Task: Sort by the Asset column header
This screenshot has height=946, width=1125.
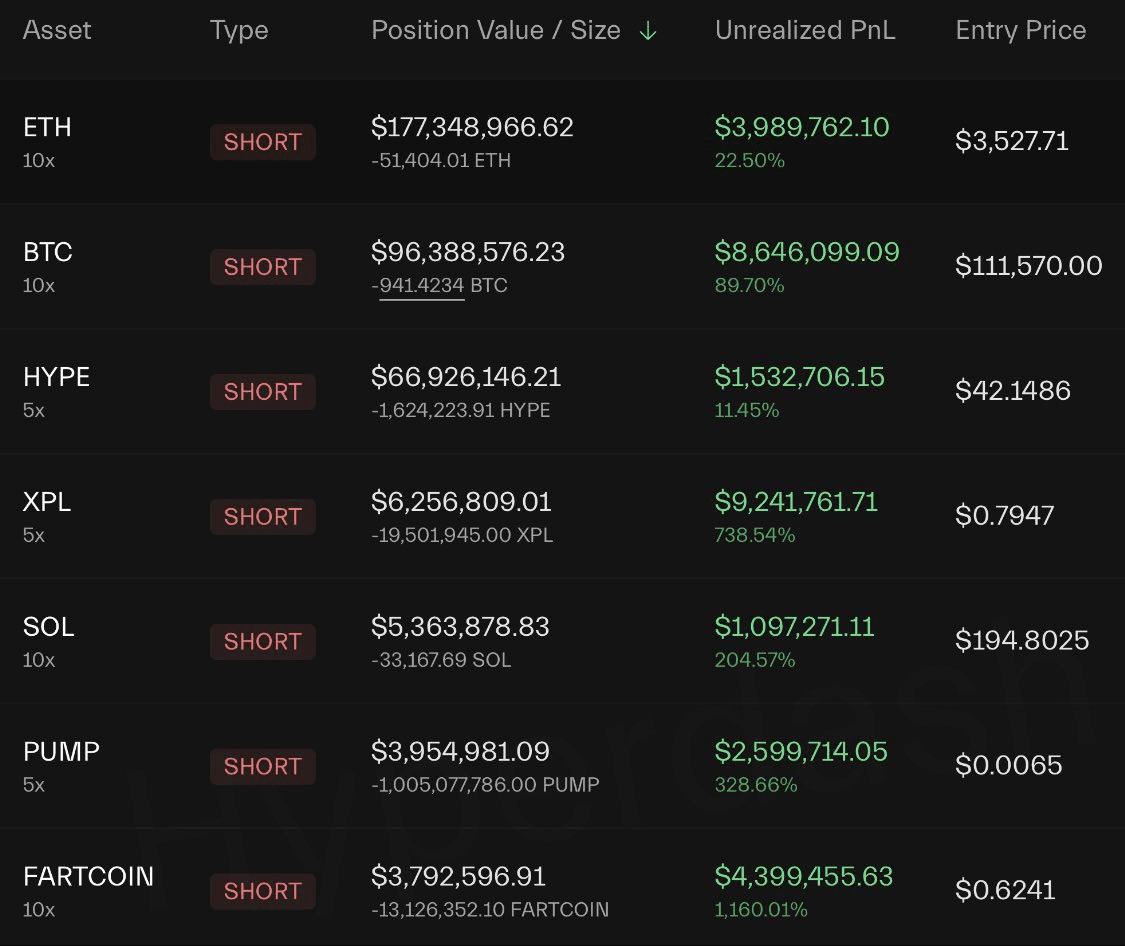Action: [57, 30]
